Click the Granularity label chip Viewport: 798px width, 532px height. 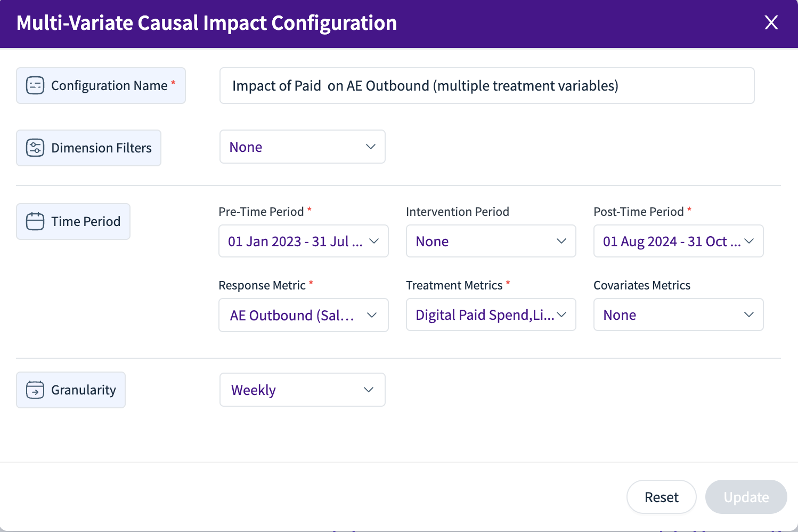(71, 390)
